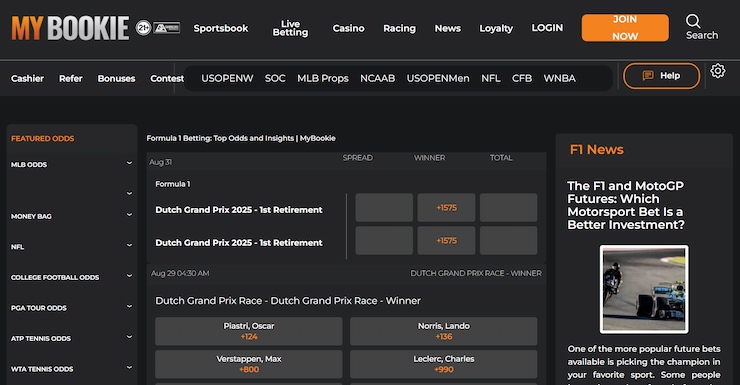The width and height of the screenshot is (740, 385).
Task: Click the Formula 1 league label
Action: coord(173,184)
